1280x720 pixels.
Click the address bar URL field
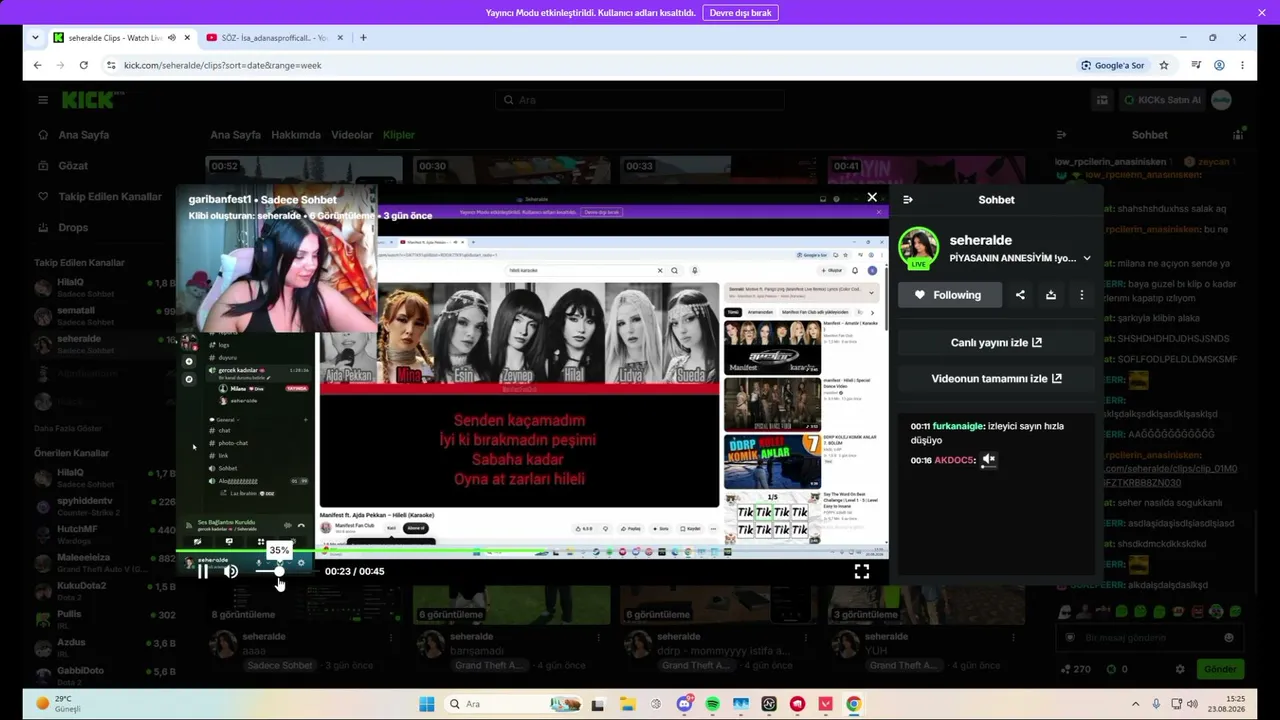[x=590, y=65]
